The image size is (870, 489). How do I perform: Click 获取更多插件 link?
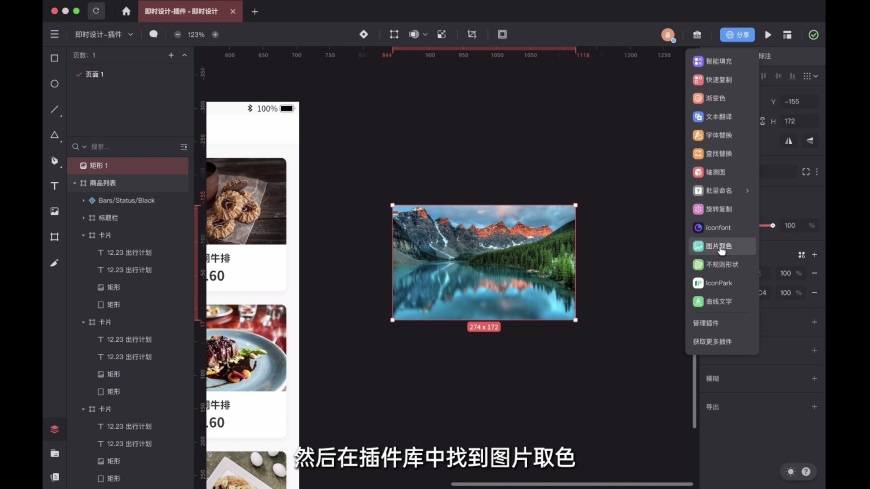point(712,341)
